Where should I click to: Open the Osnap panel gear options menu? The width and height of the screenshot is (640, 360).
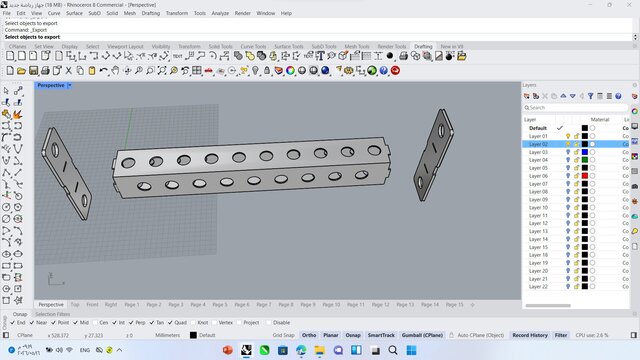tap(635, 314)
